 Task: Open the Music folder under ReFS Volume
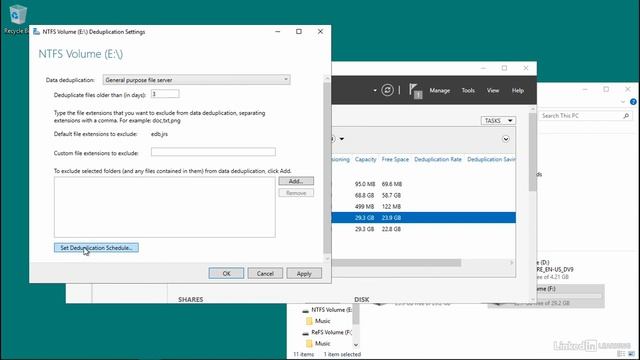coord(318,344)
